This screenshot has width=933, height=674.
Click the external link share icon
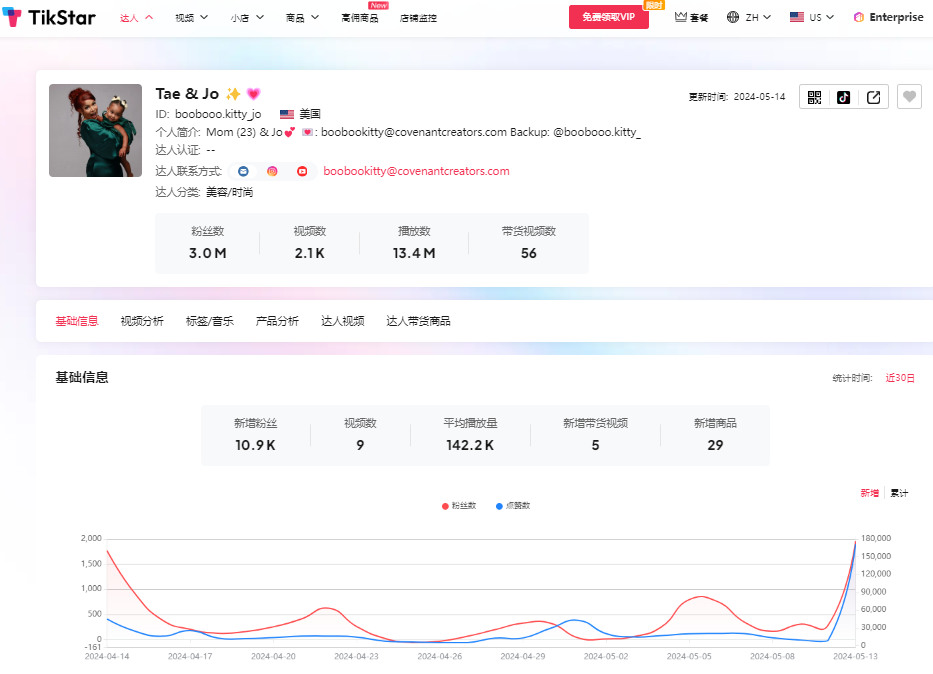point(872,97)
